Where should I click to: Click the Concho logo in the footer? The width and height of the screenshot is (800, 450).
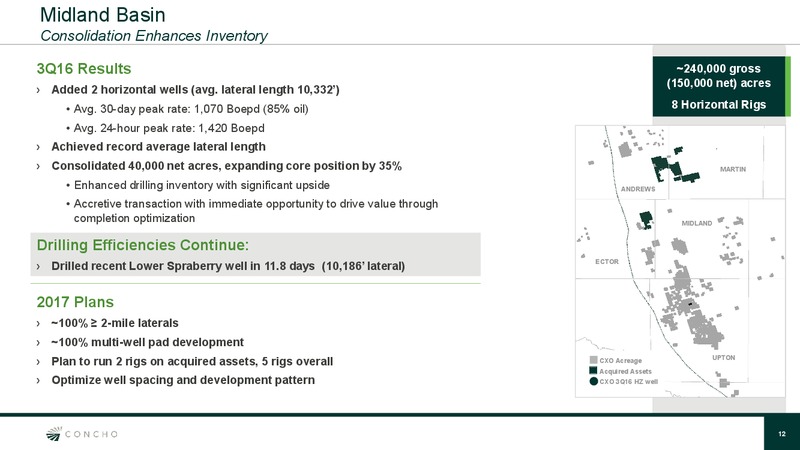82,434
